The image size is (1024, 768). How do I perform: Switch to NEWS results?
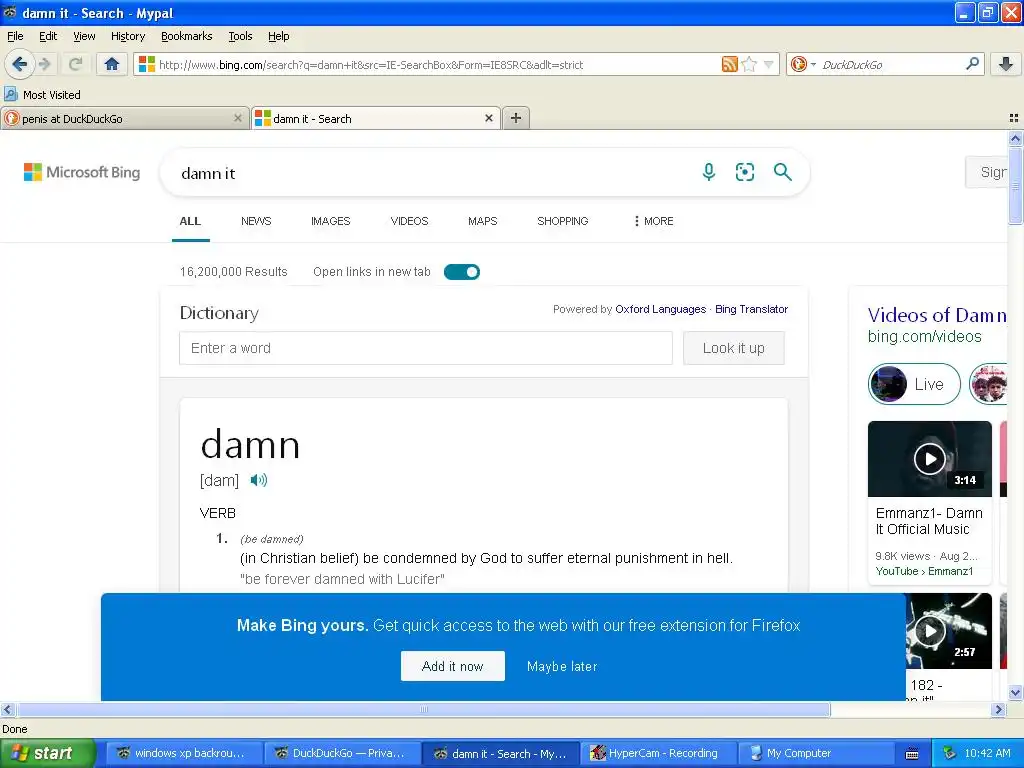click(x=256, y=221)
